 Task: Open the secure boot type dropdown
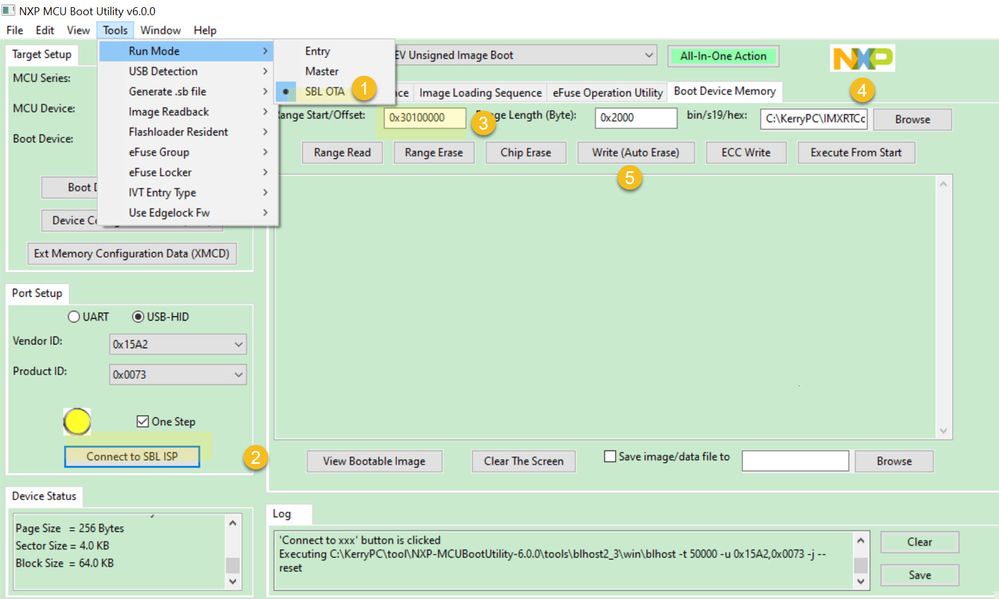[525, 55]
